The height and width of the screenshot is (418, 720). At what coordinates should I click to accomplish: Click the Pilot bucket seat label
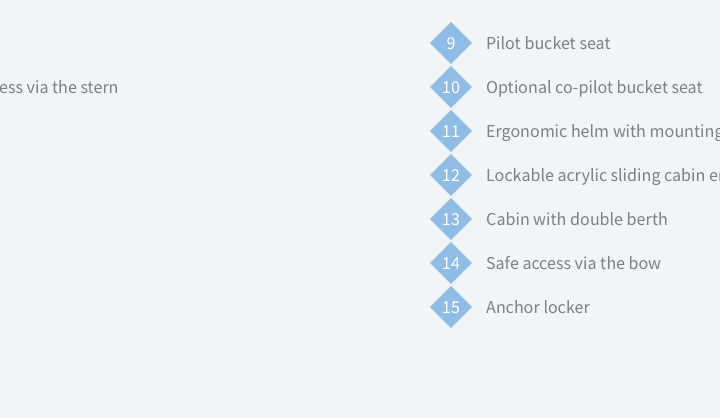[x=548, y=43]
